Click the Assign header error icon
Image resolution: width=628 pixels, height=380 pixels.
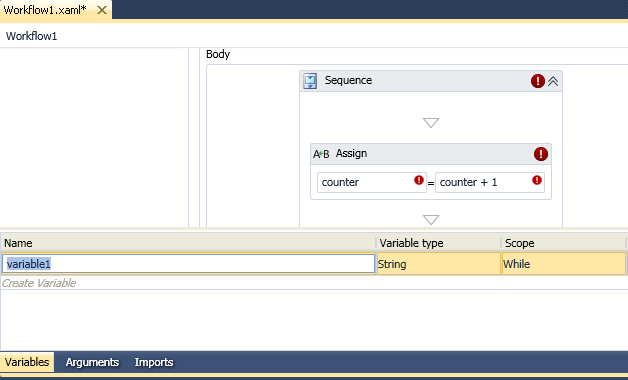541,154
